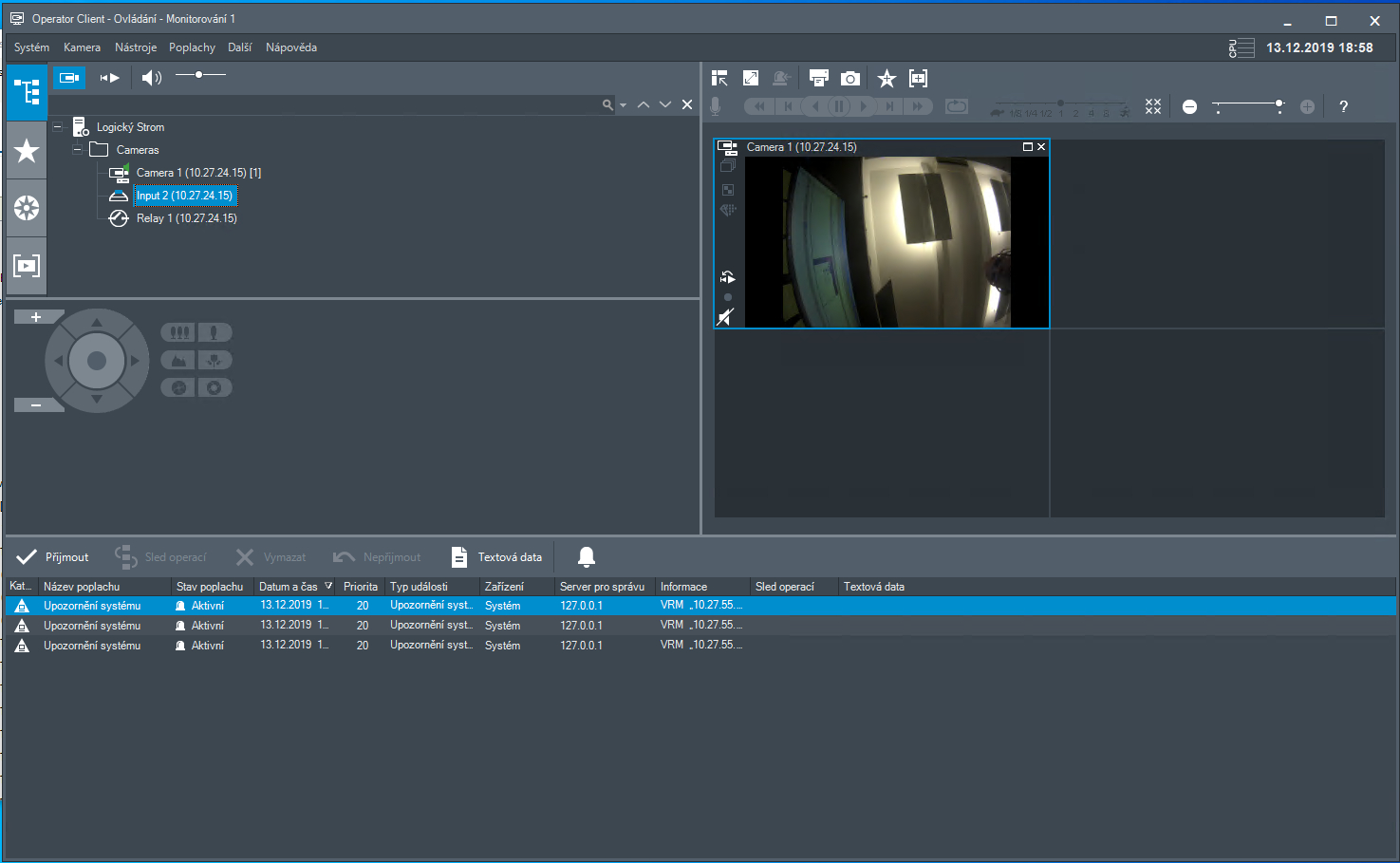The height and width of the screenshot is (863, 1400).
Task: Collapse the Cameras folder
Action: point(78,149)
